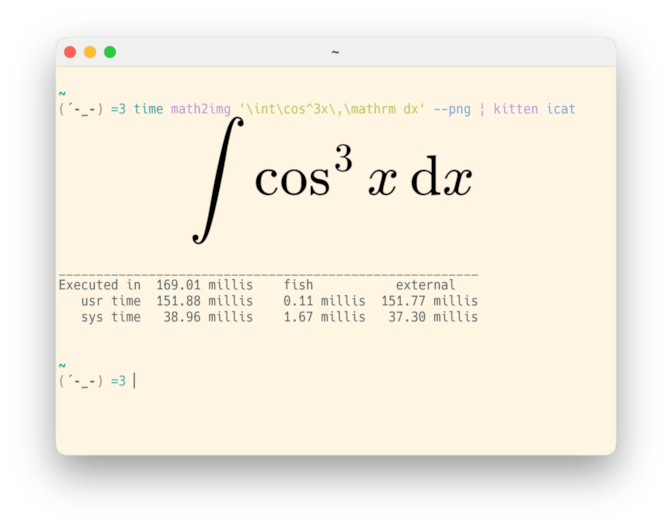Click 'icat' at the command end
The width and height of the screenshot is (672, 529).
tap(561, 109)
